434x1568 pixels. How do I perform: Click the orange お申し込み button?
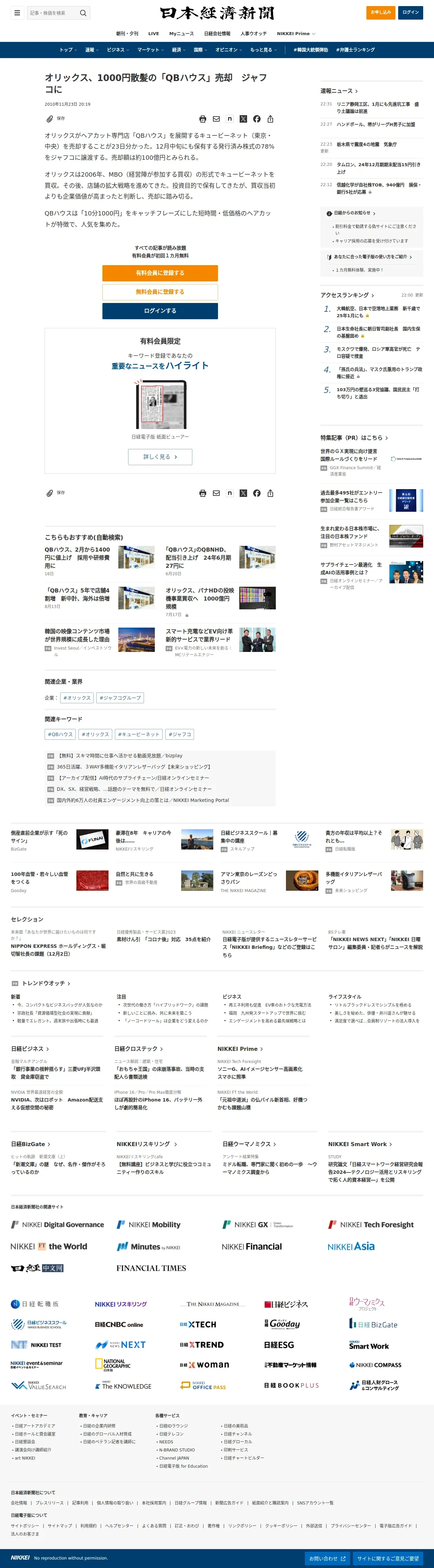pos(381,12)
